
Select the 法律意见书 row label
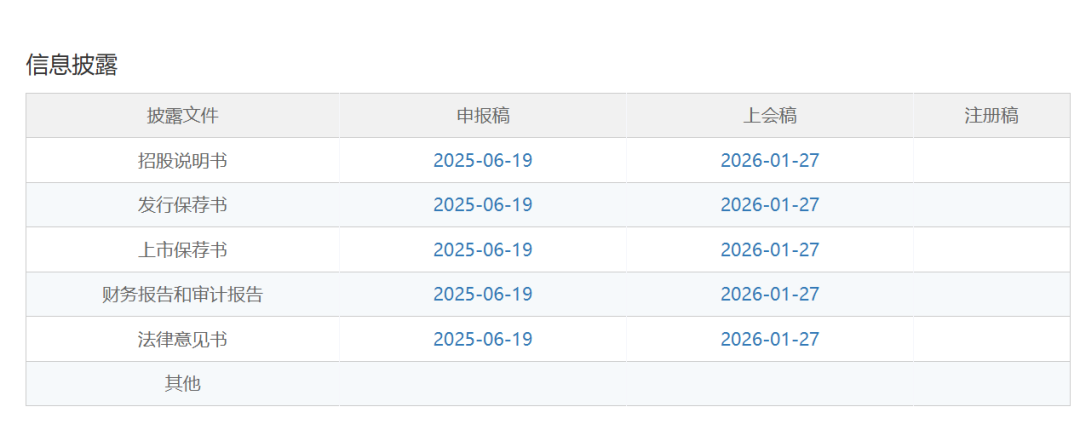[x=183, y=339]
